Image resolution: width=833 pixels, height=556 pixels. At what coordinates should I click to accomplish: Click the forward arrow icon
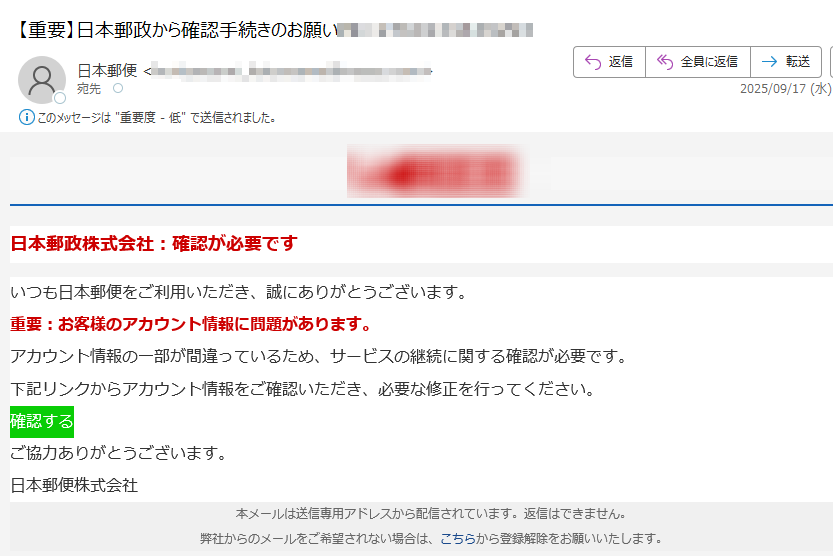769,62
